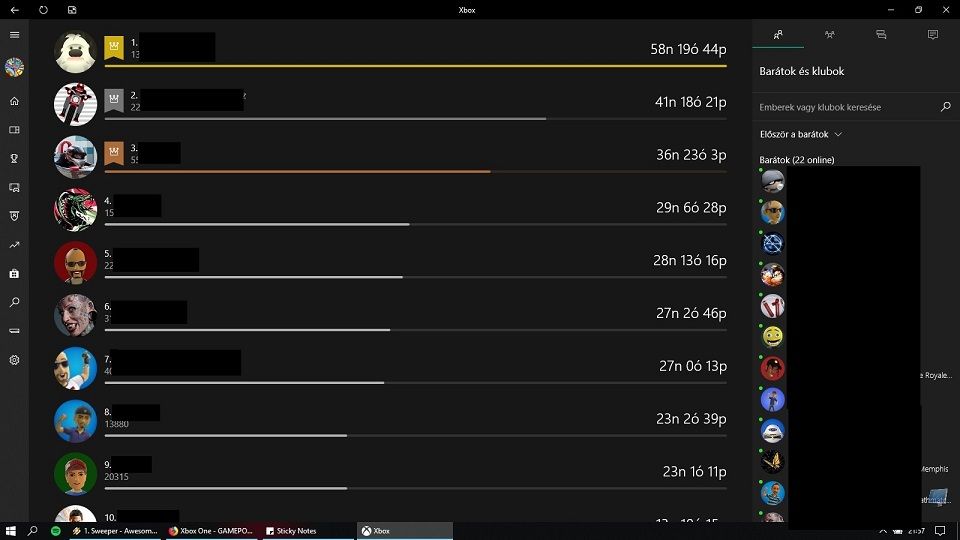
Task: Click the Search magnifier in the left sidebar
Action: 14,302
